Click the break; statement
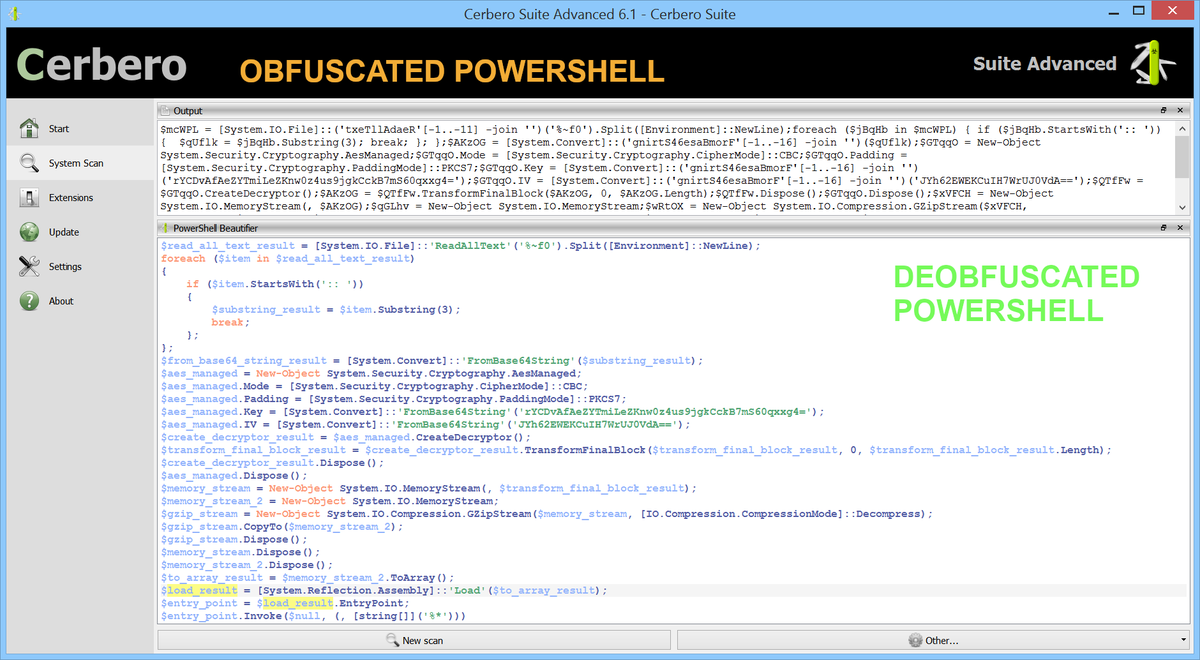The height and width of the screenshot is (660, 1200). [x=229, y=322]
